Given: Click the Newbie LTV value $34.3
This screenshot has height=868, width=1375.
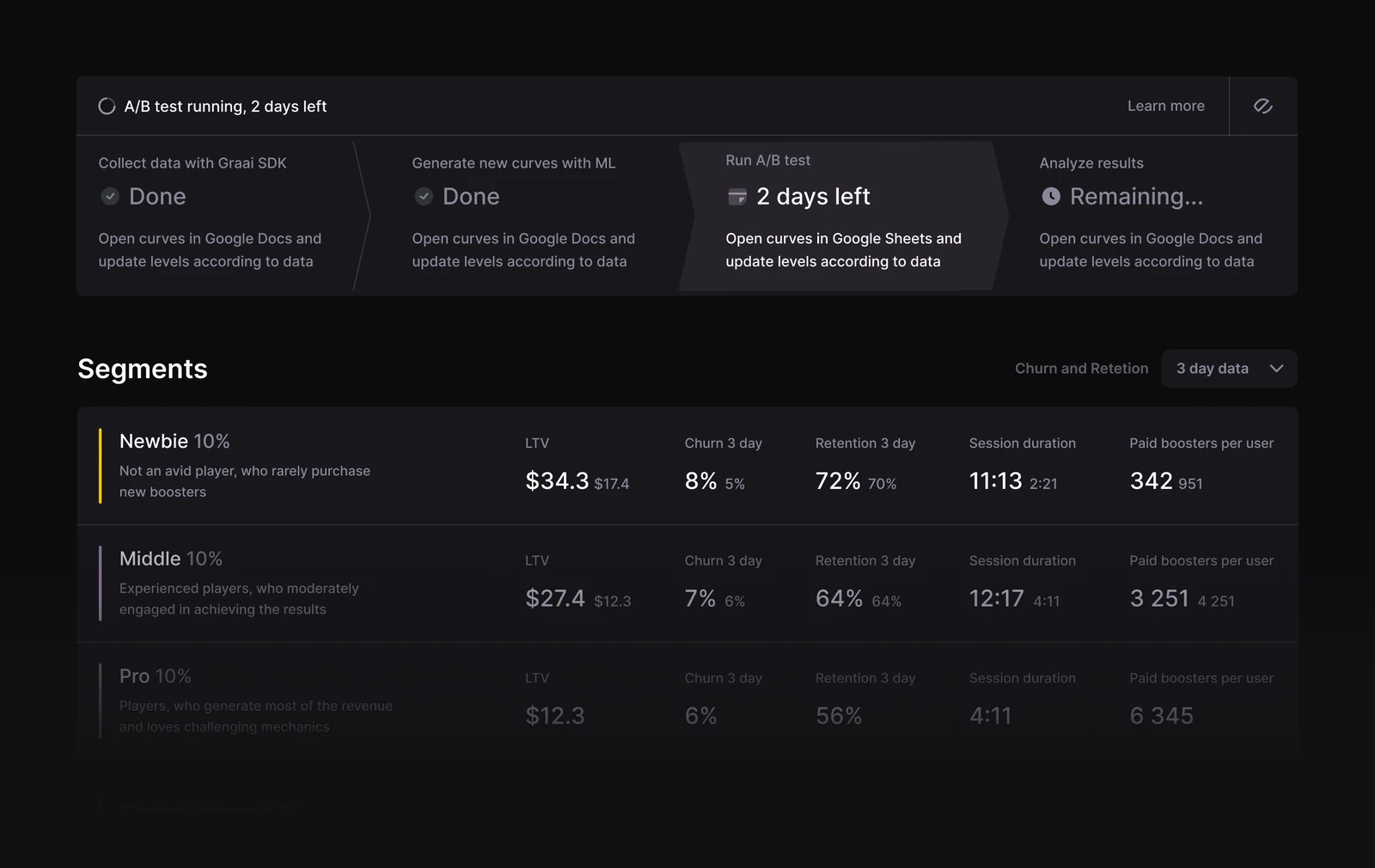Looking at the screenshot, I should [x=557, y=481].
